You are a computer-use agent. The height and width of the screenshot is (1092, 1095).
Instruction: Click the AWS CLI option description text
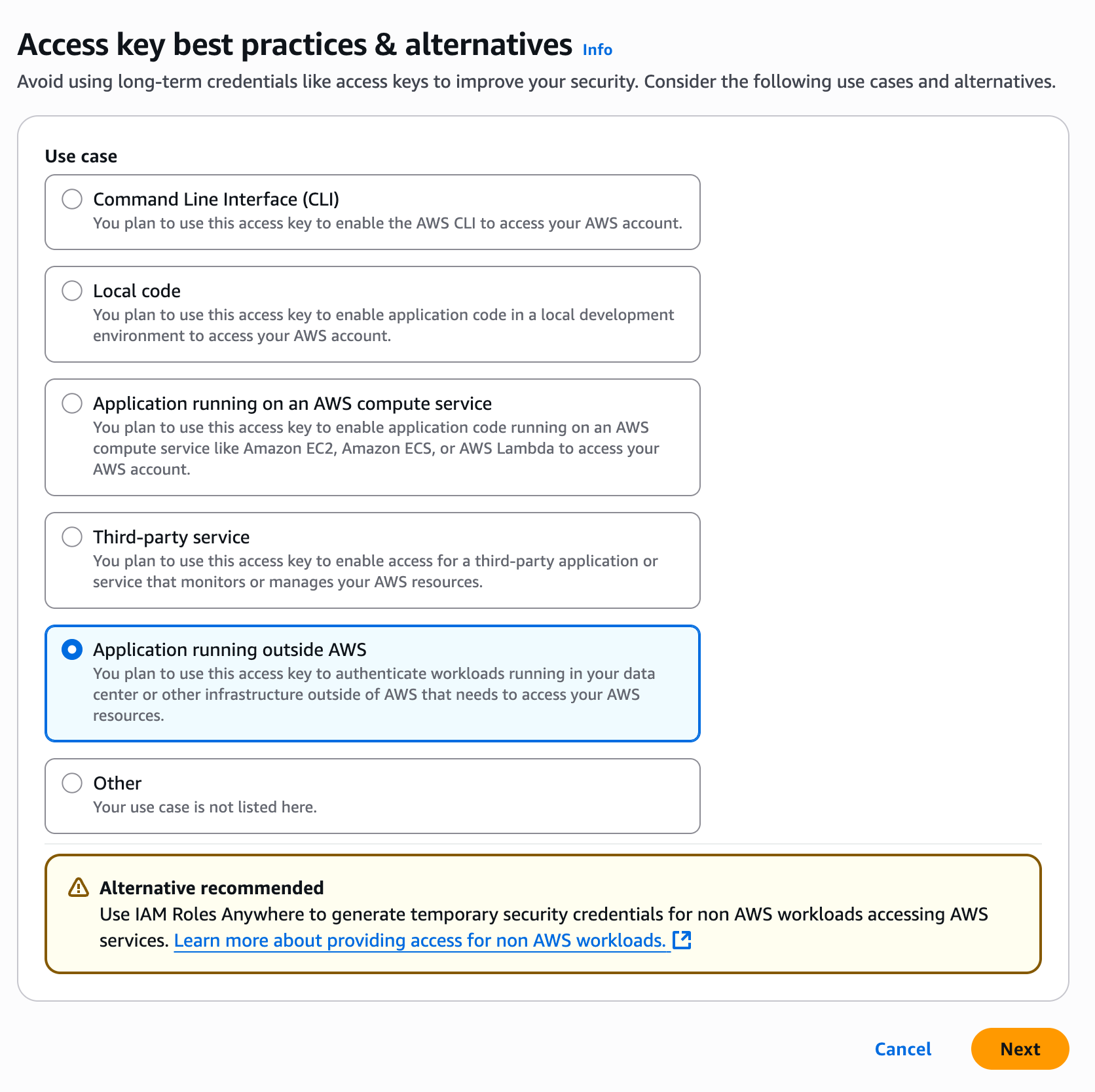[x=388, y=223]
